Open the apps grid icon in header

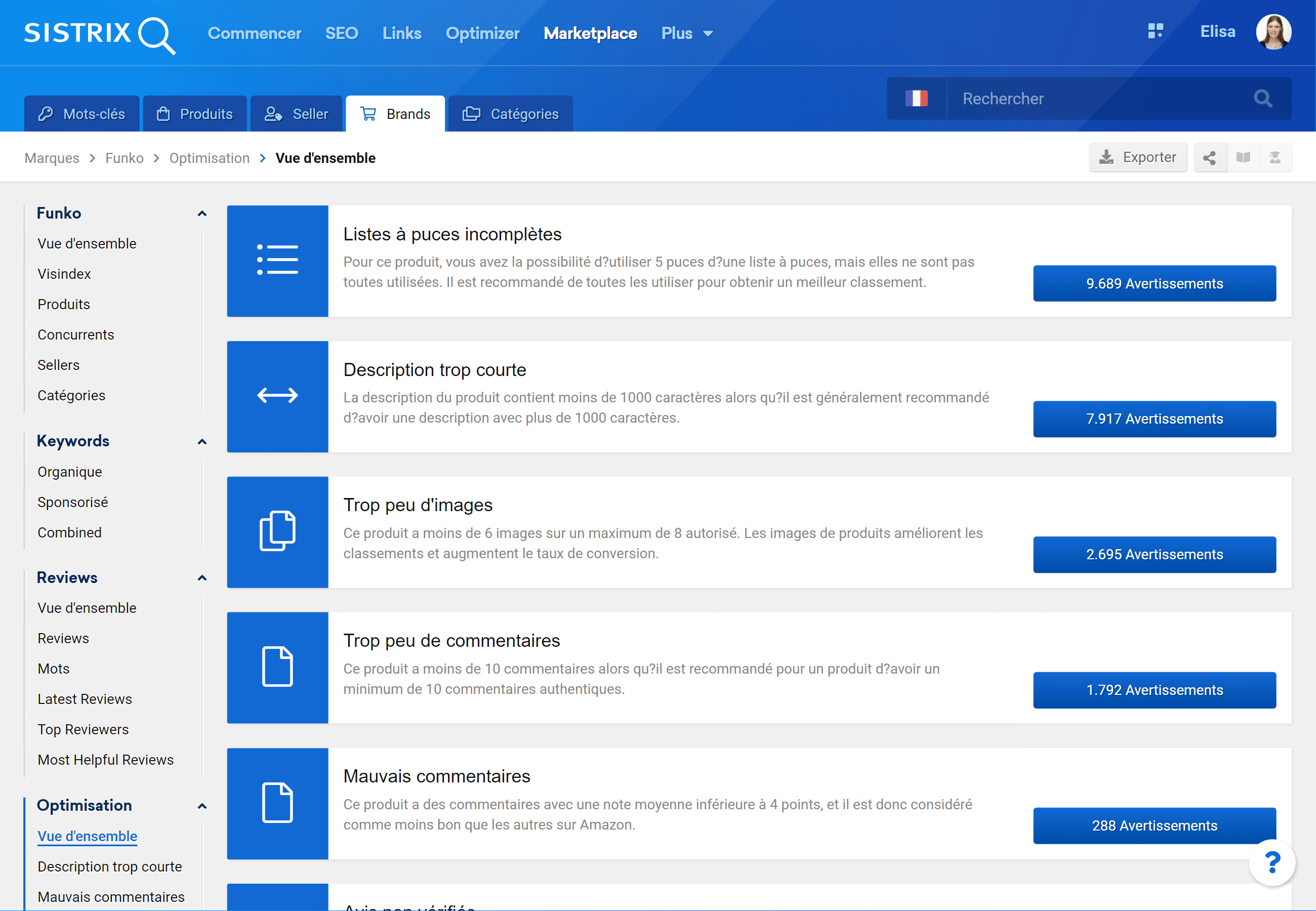(1156, 31)
